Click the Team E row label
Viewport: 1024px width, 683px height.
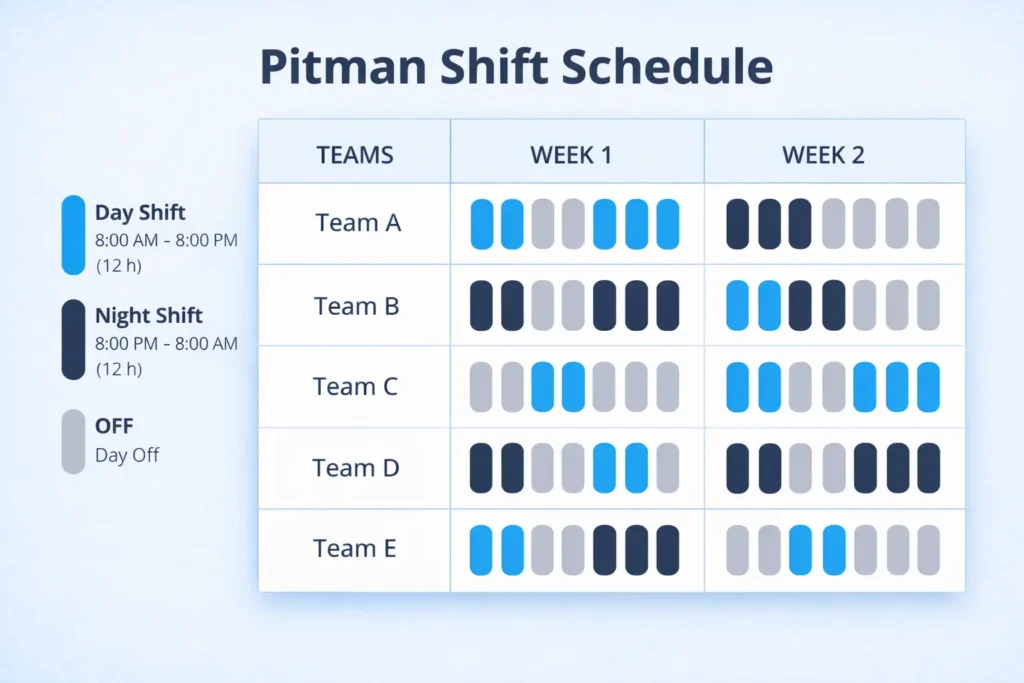click(355, 549)
